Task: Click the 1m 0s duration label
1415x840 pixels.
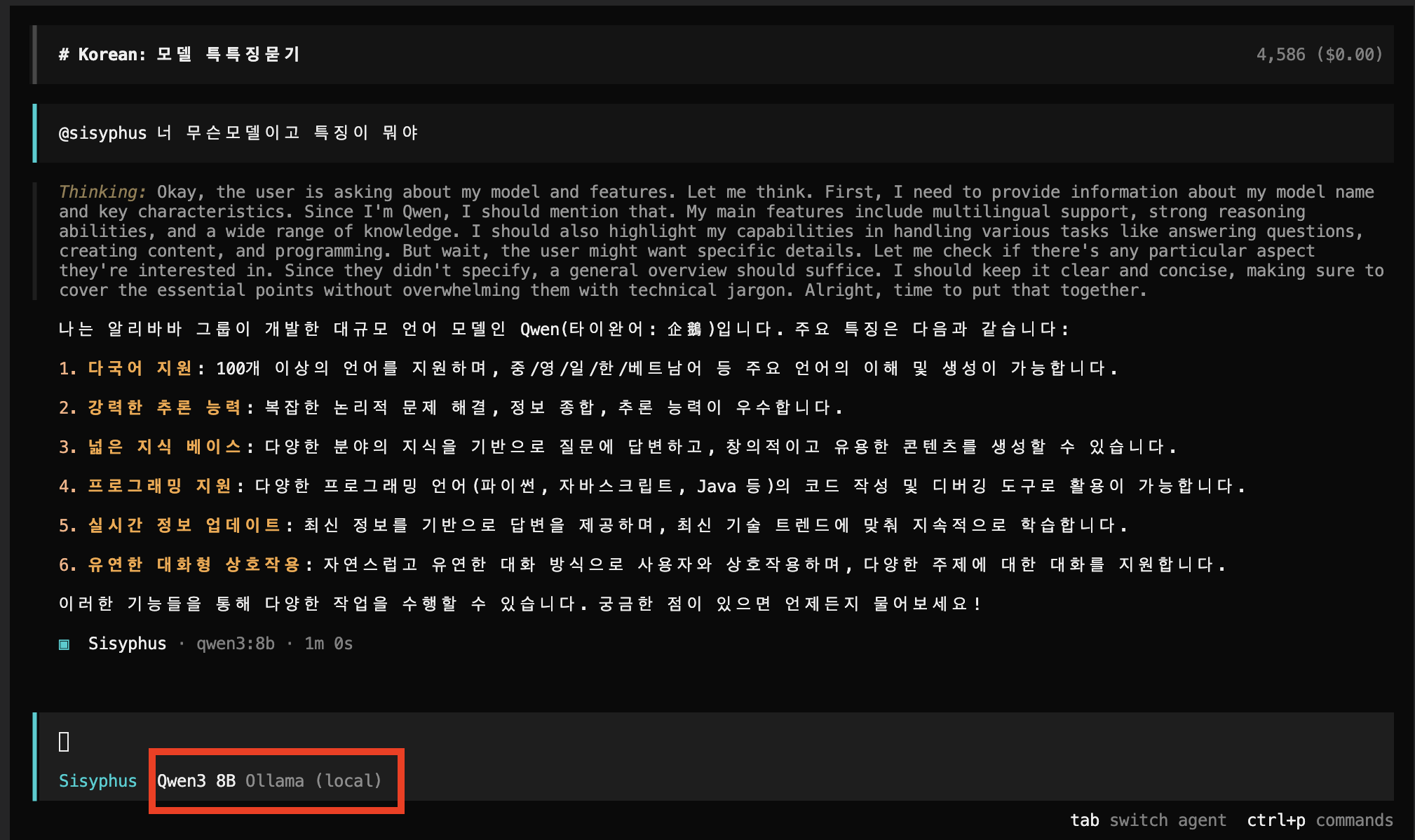Action: pyautogui.click(x=328, y=644)
